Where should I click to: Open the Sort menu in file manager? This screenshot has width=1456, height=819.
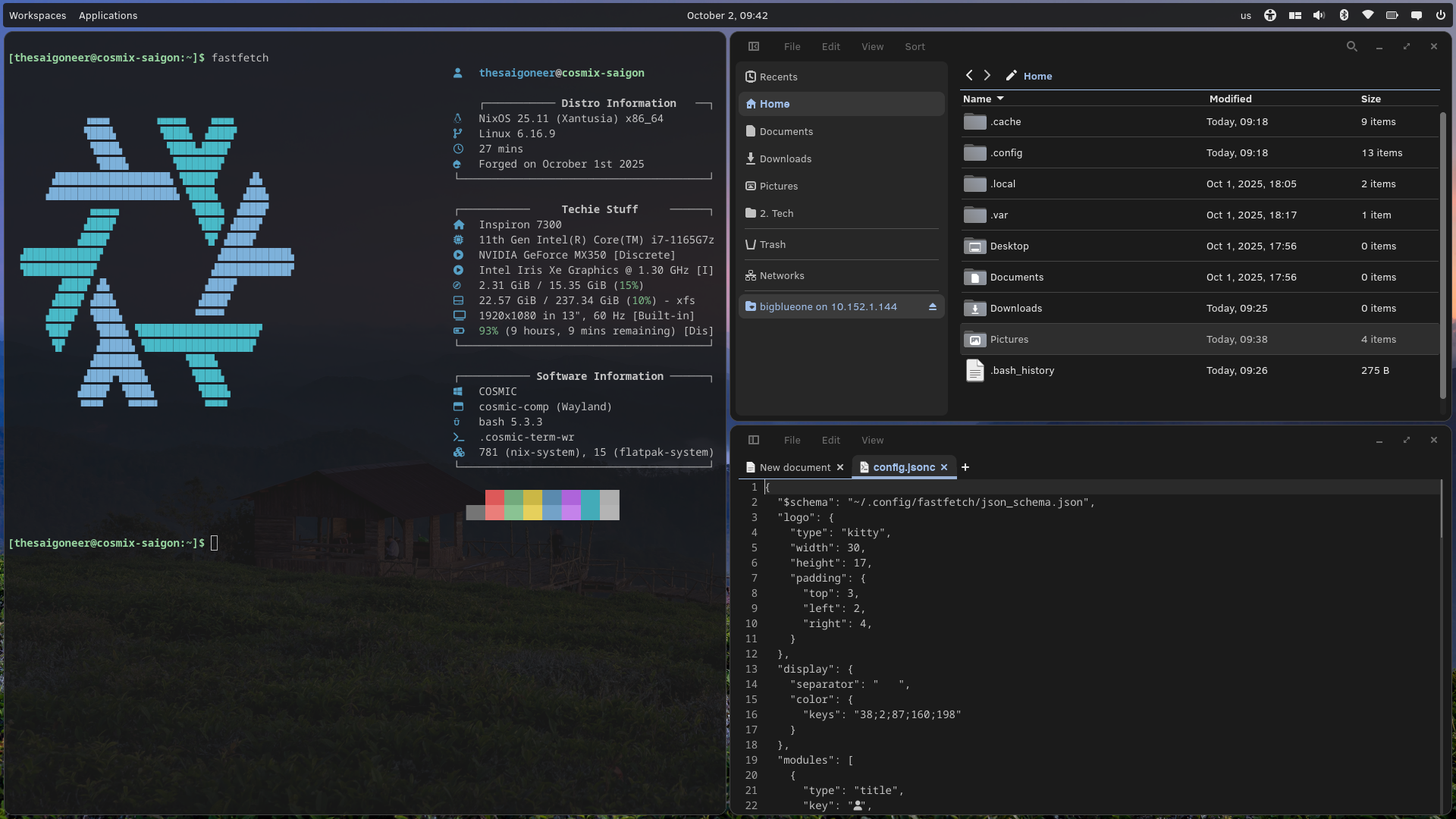(915, 46)
